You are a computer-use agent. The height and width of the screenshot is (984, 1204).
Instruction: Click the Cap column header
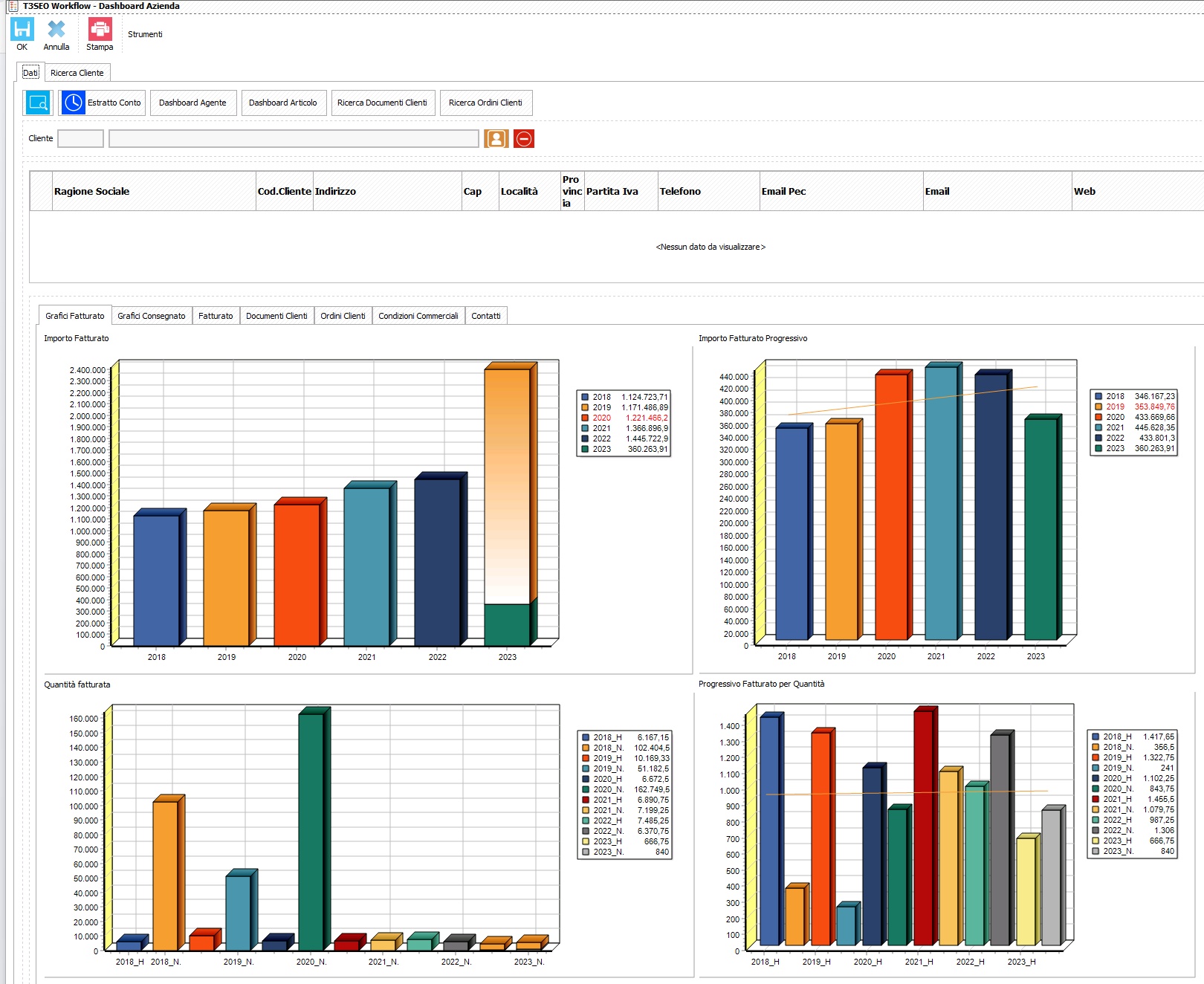click(480, 191)
